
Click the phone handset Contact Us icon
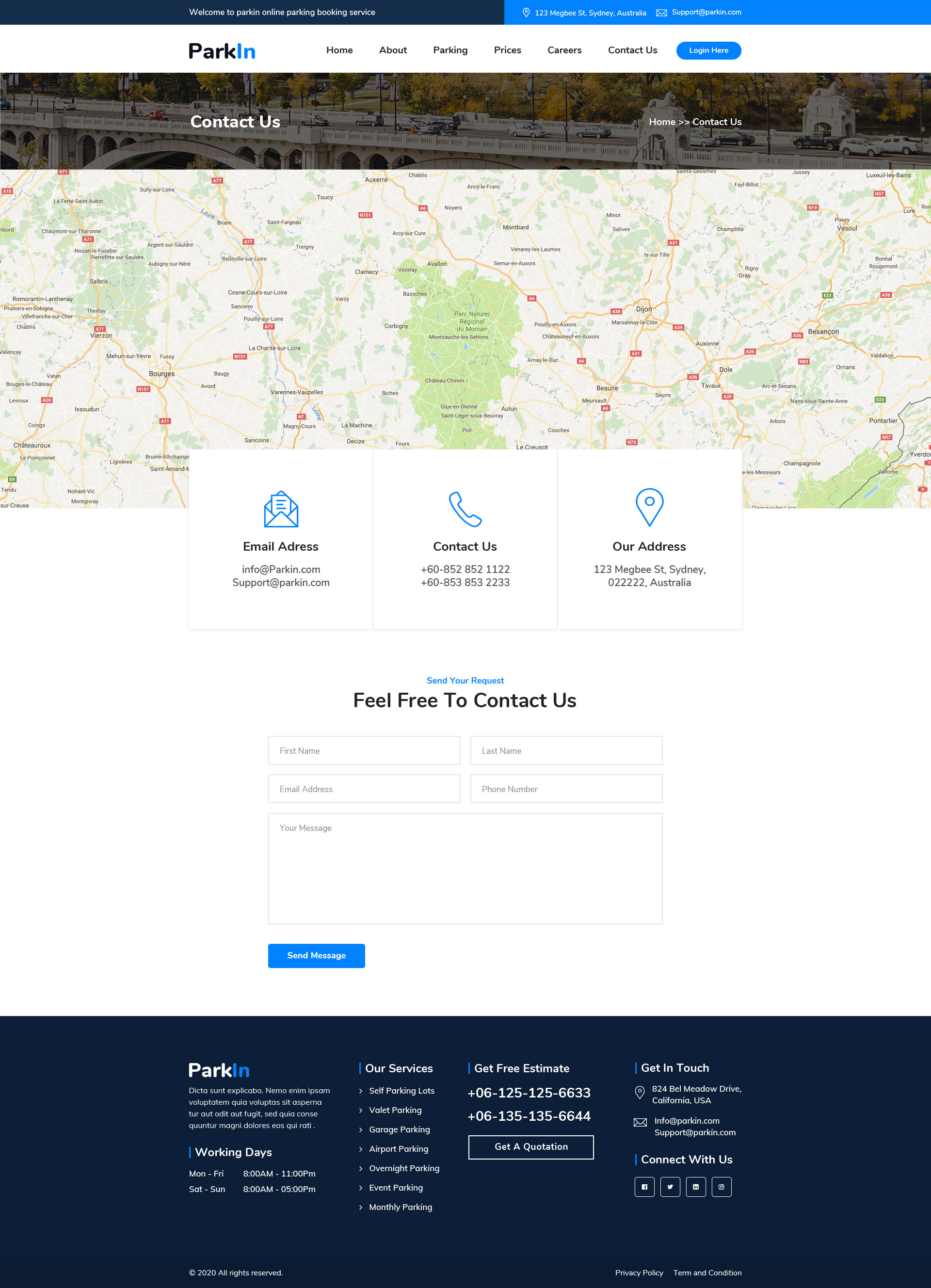click(x=465, y=509)
